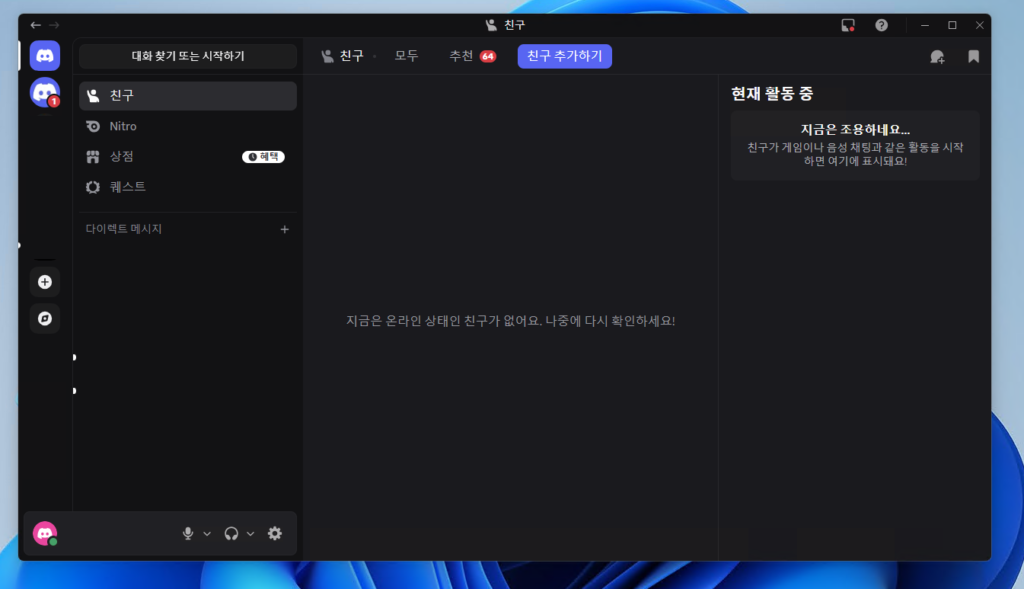Open user settings gear icon
Viewport: 1024px width, 589px height.
(x=275, y=534)
